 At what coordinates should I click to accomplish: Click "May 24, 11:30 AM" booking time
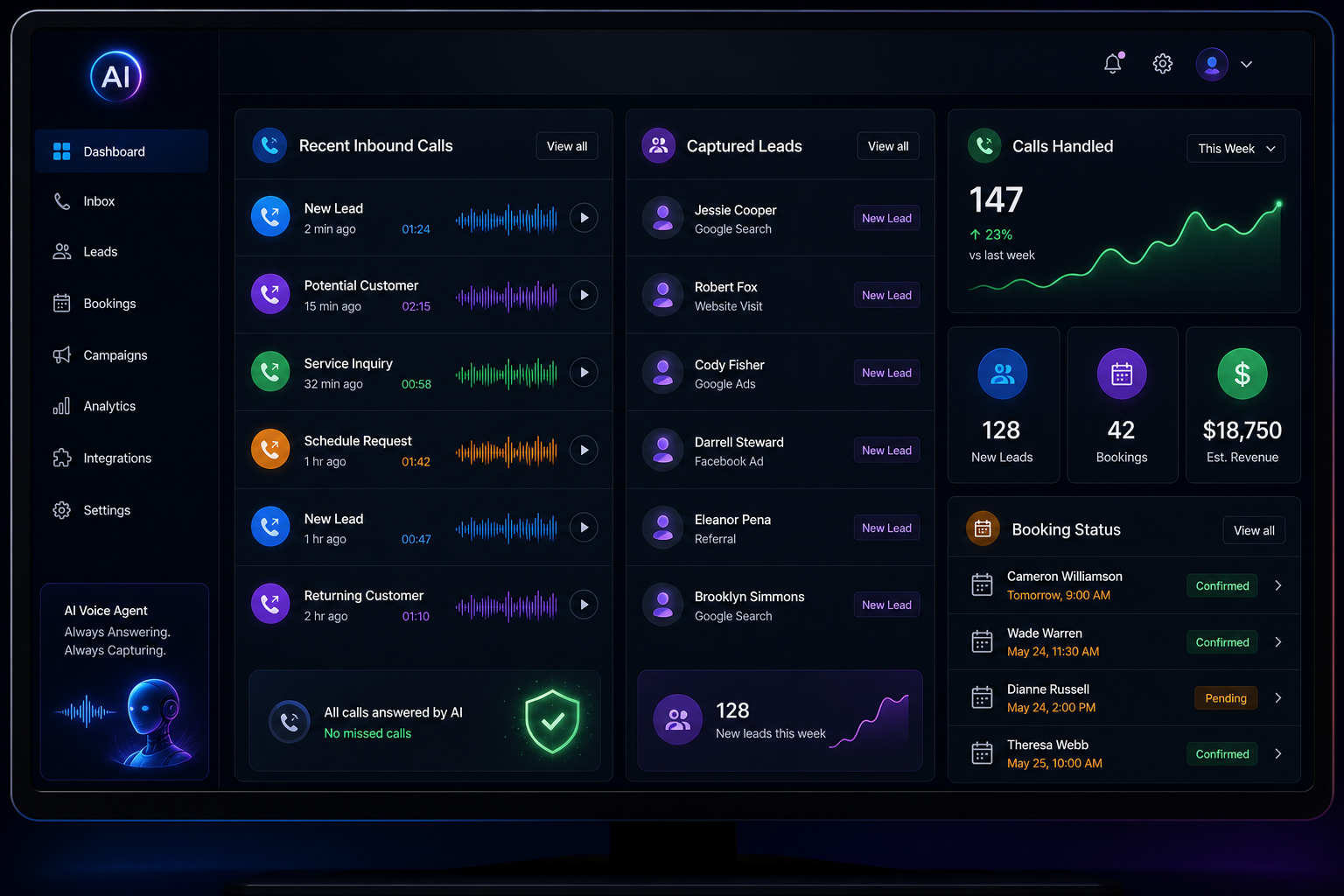click(x=1053, y=652)
